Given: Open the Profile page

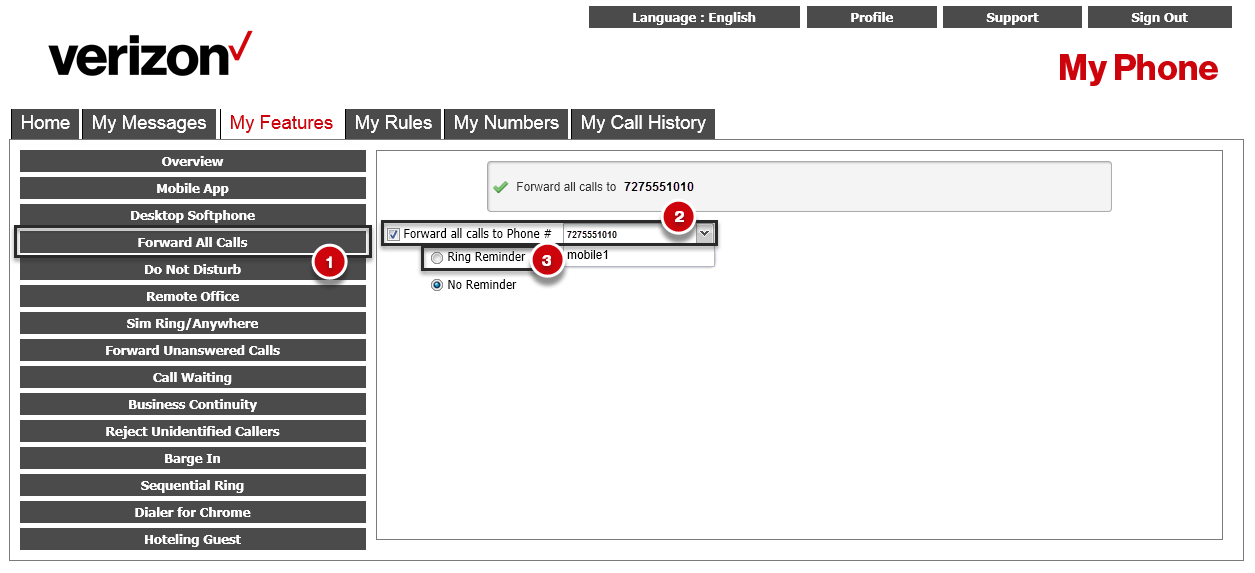Looking at the screenshot, I should [x=872, y=17].
